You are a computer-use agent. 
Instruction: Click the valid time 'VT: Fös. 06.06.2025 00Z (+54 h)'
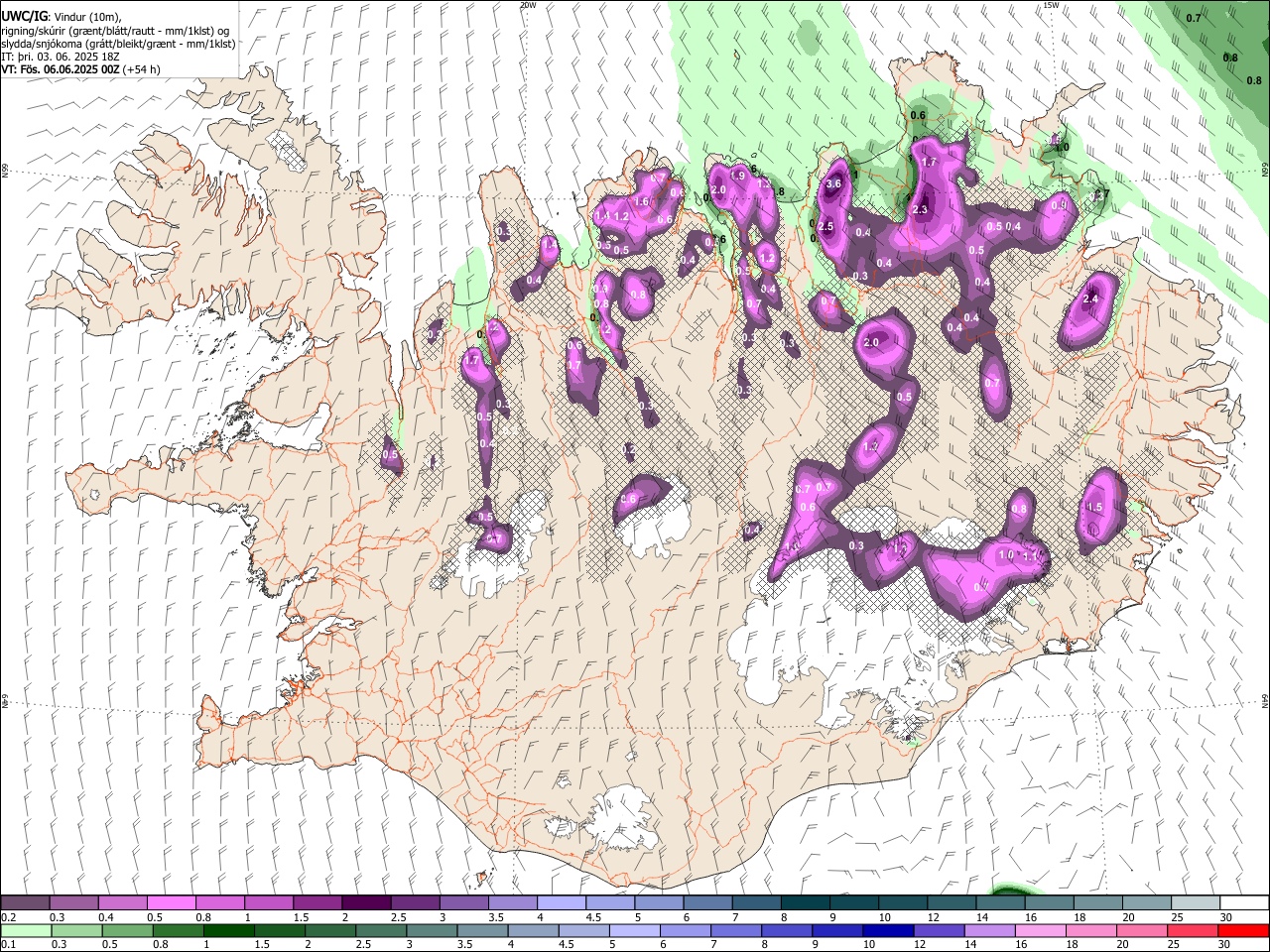coord(80,69)
